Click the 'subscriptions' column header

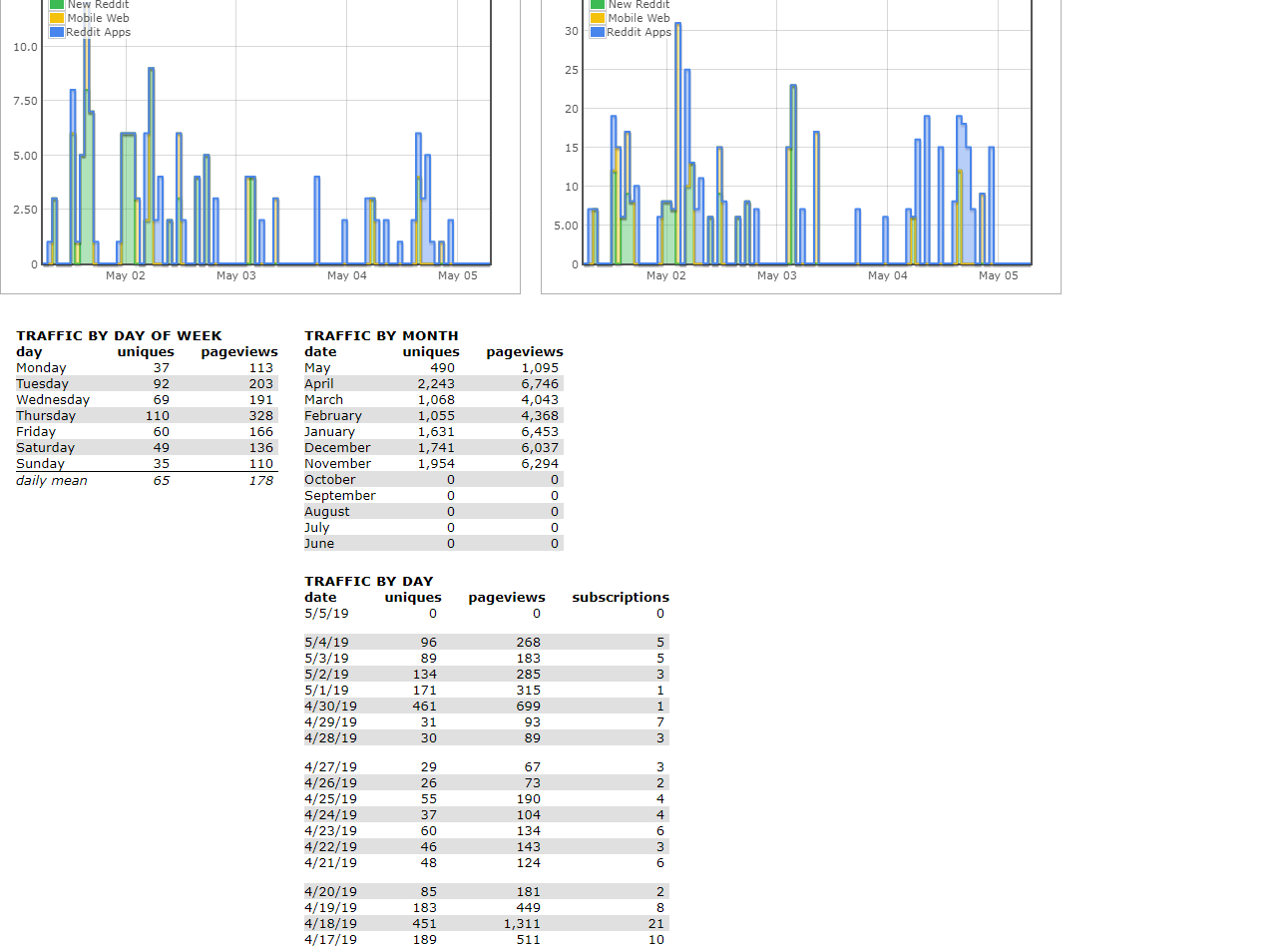pos(620,598)
